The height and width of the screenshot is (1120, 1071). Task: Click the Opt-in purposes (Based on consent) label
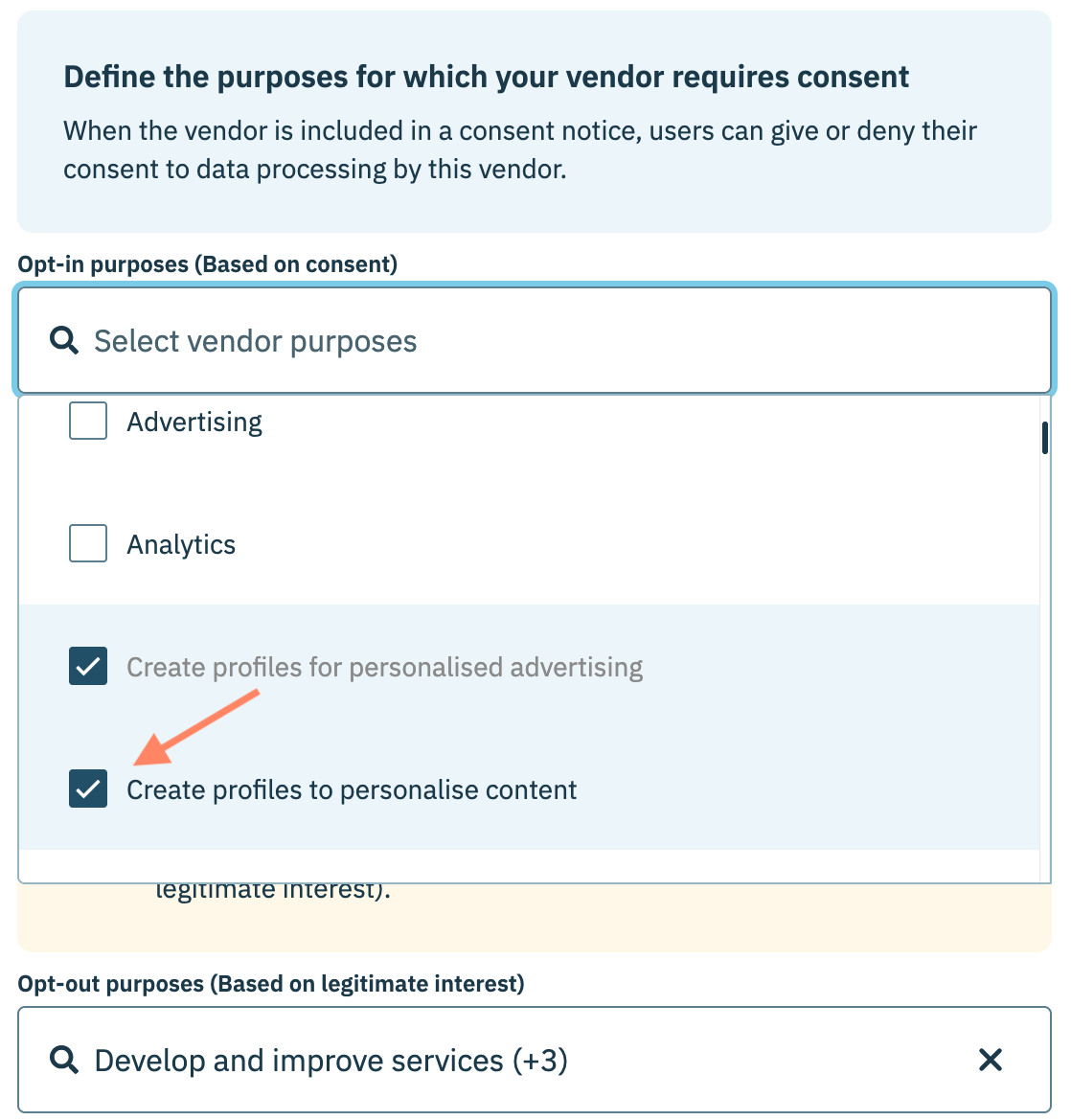tap(207, 264)
